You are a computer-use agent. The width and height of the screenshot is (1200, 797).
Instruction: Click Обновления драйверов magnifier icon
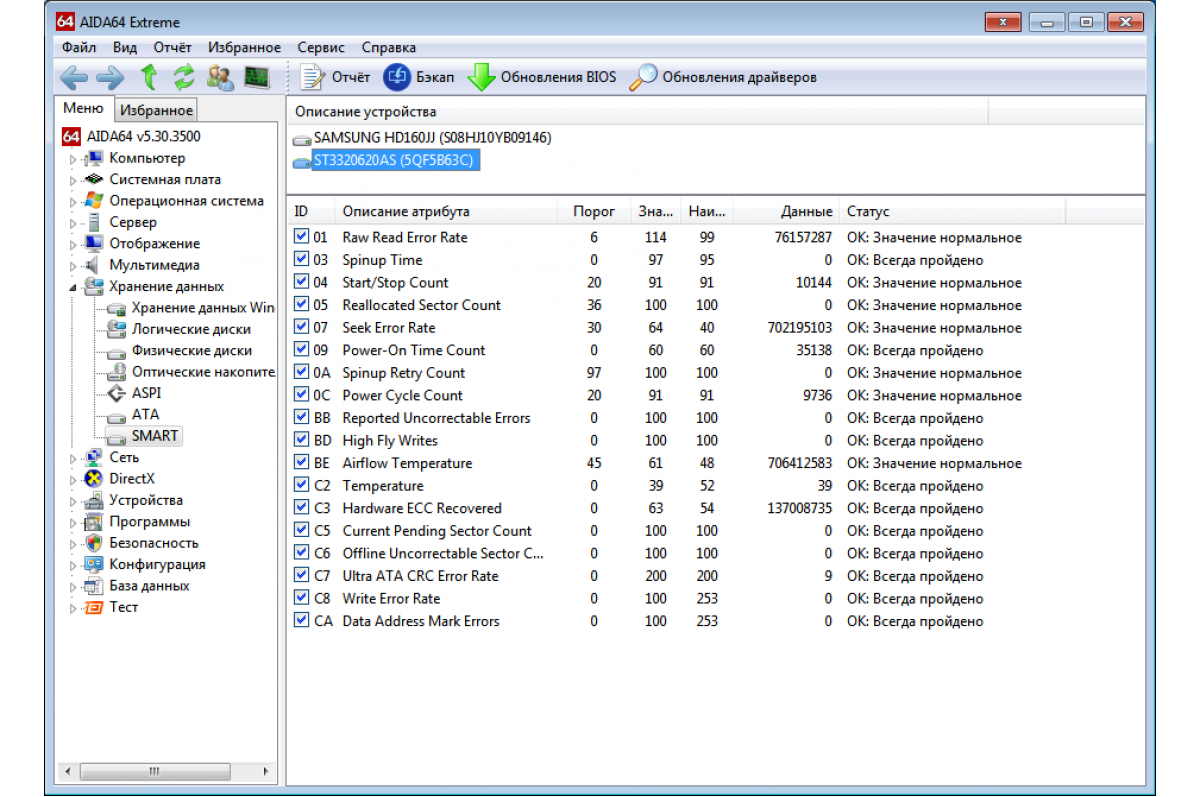click(x=643, y=77)
